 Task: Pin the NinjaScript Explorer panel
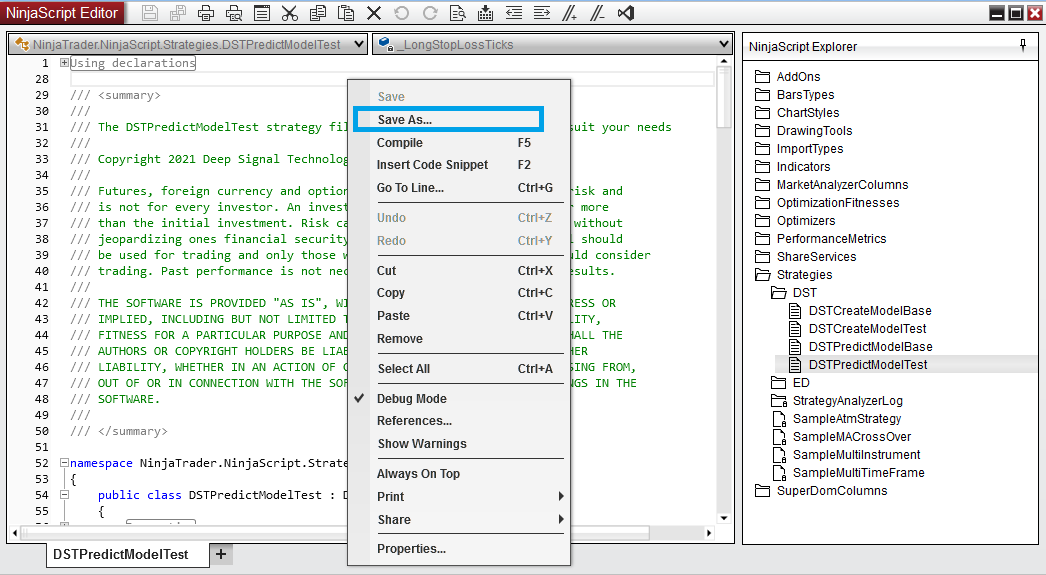pos(1023,45)
